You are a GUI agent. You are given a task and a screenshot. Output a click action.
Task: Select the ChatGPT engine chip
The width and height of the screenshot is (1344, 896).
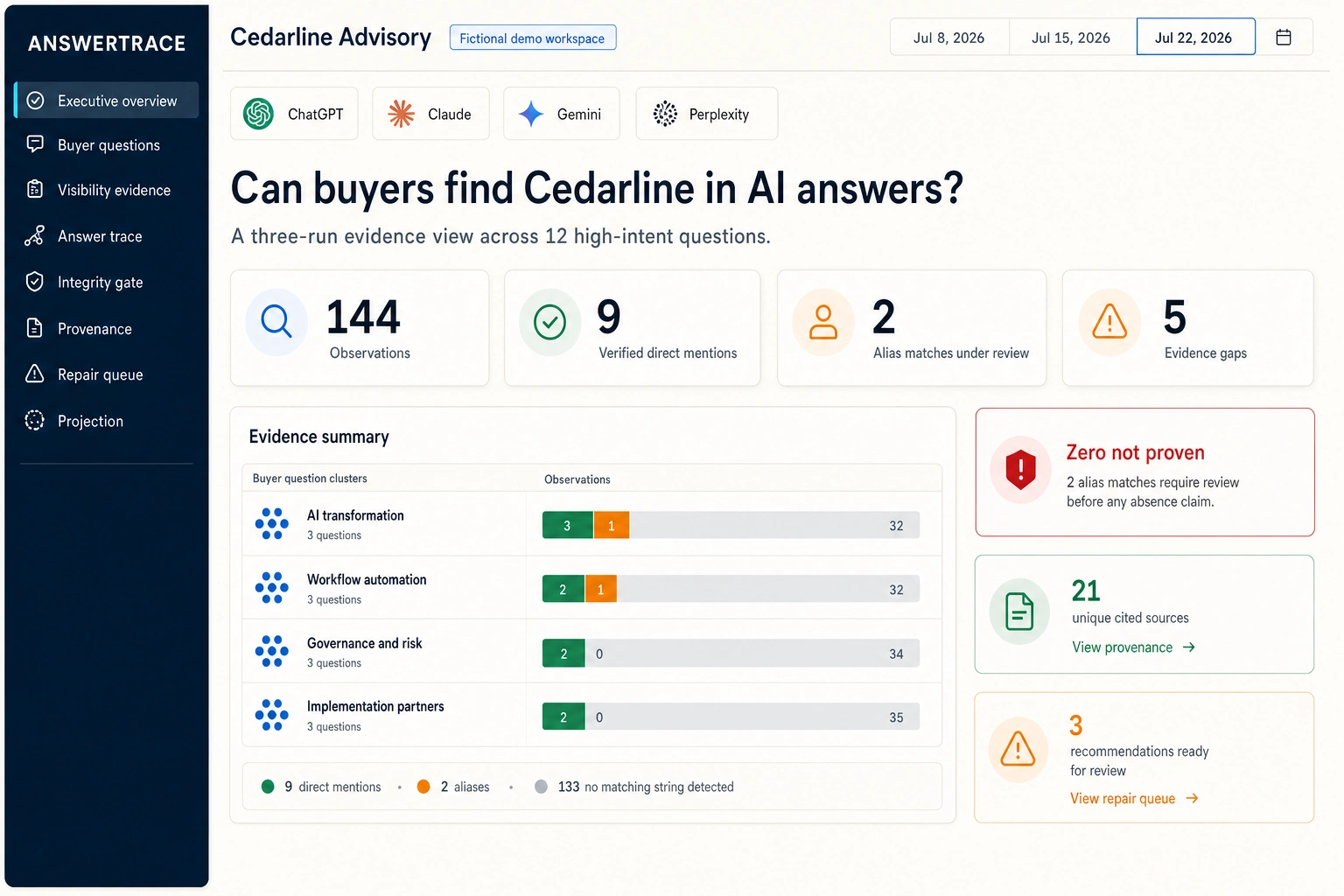294,114
